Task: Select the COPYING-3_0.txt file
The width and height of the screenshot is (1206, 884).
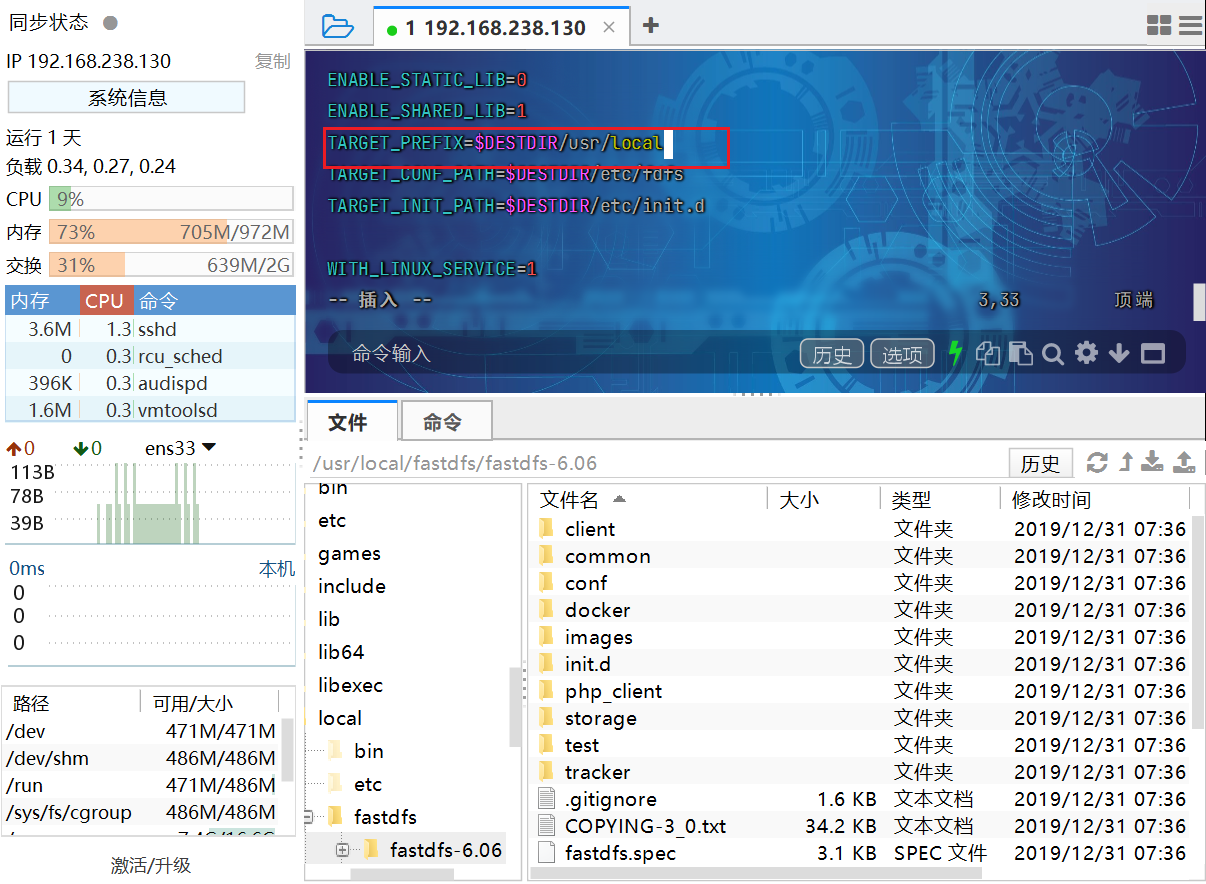Action: tap(860, 826)
